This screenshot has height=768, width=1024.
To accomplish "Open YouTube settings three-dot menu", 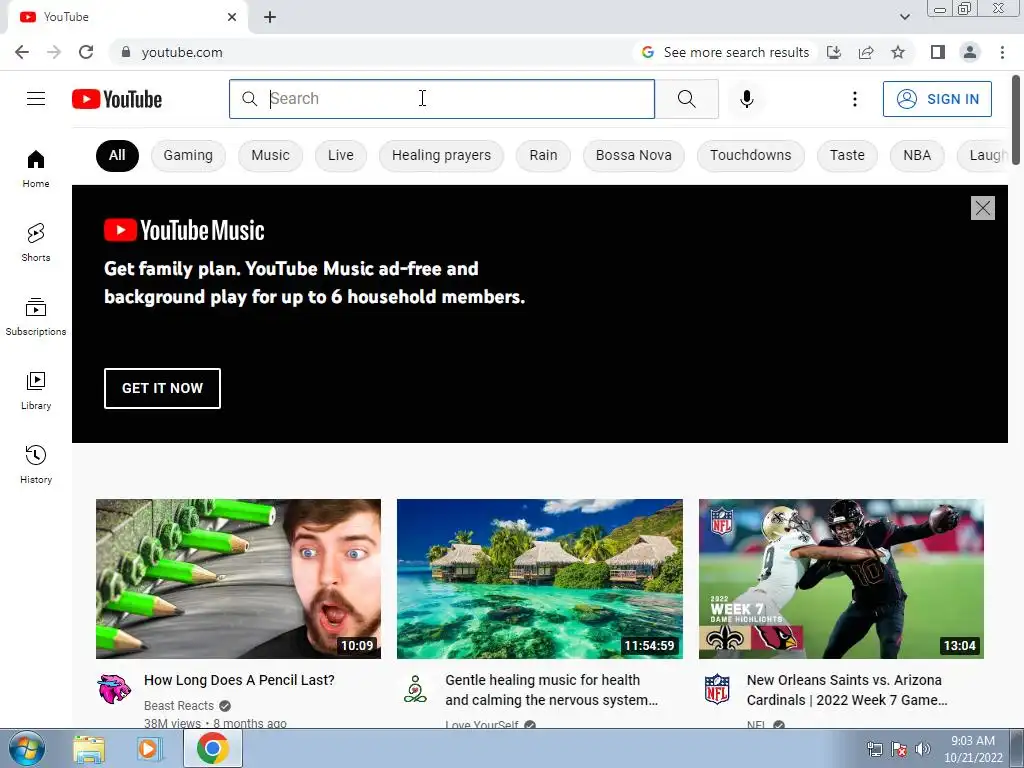I will (x=854, y=99).
